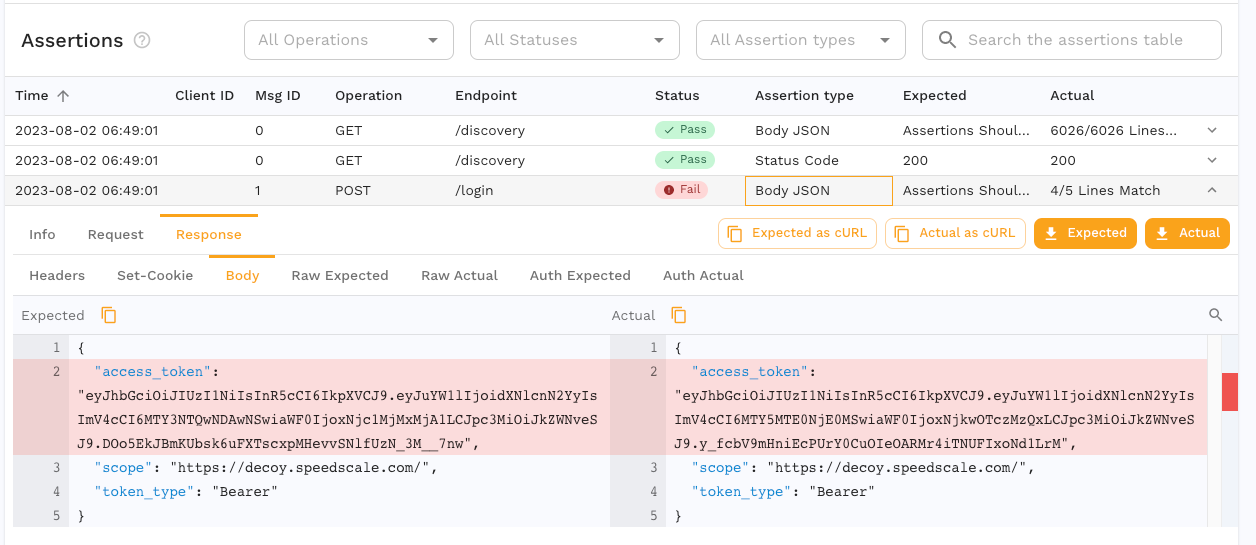Viewport: 1256px width, 545px height.
Task: Open the Headers sub-tab
Action: click(x=57, y=275)
